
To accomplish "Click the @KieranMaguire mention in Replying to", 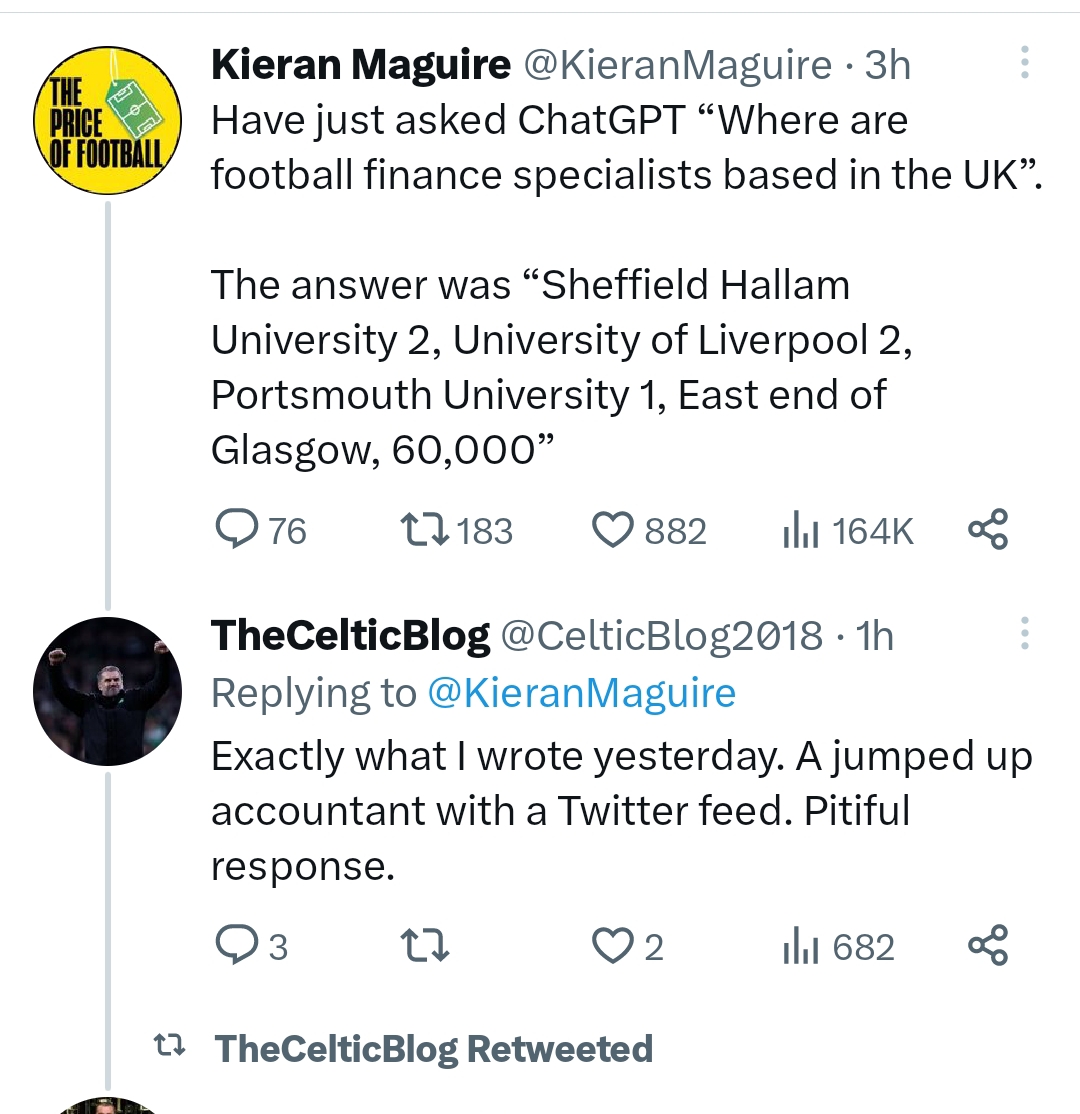I will pyautogui.click(x=581, y=693).
